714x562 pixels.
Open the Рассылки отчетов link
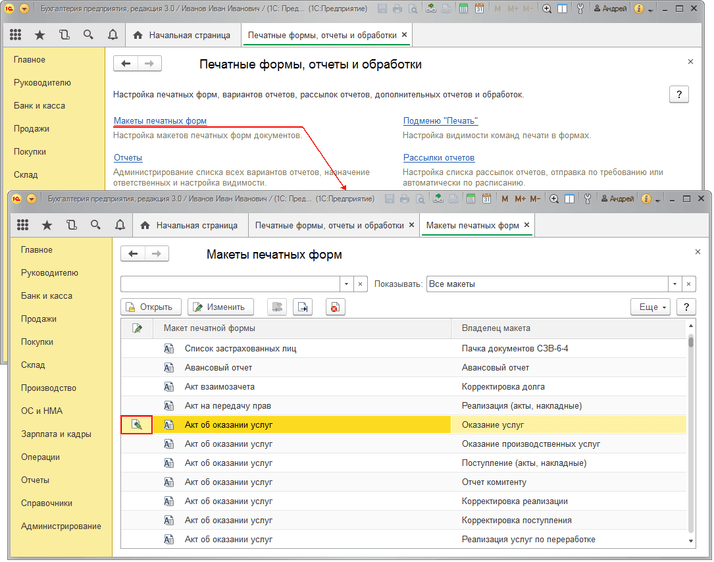438,157
